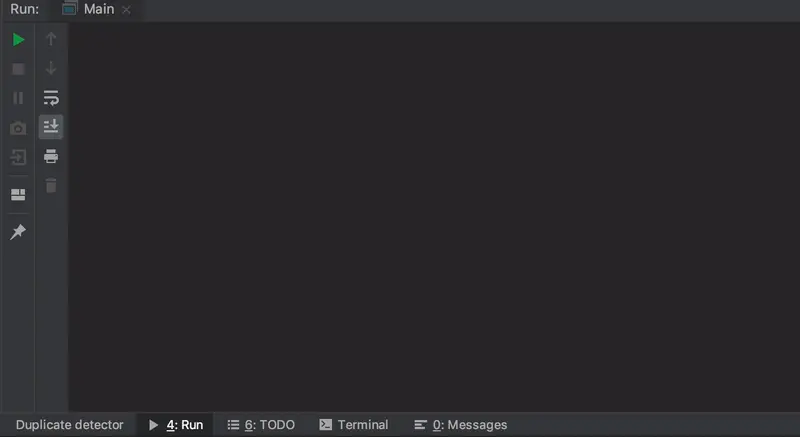The height and width of the screenshot is (437, 800).
Task: Select the Main run tab
Action: (89, 9)
